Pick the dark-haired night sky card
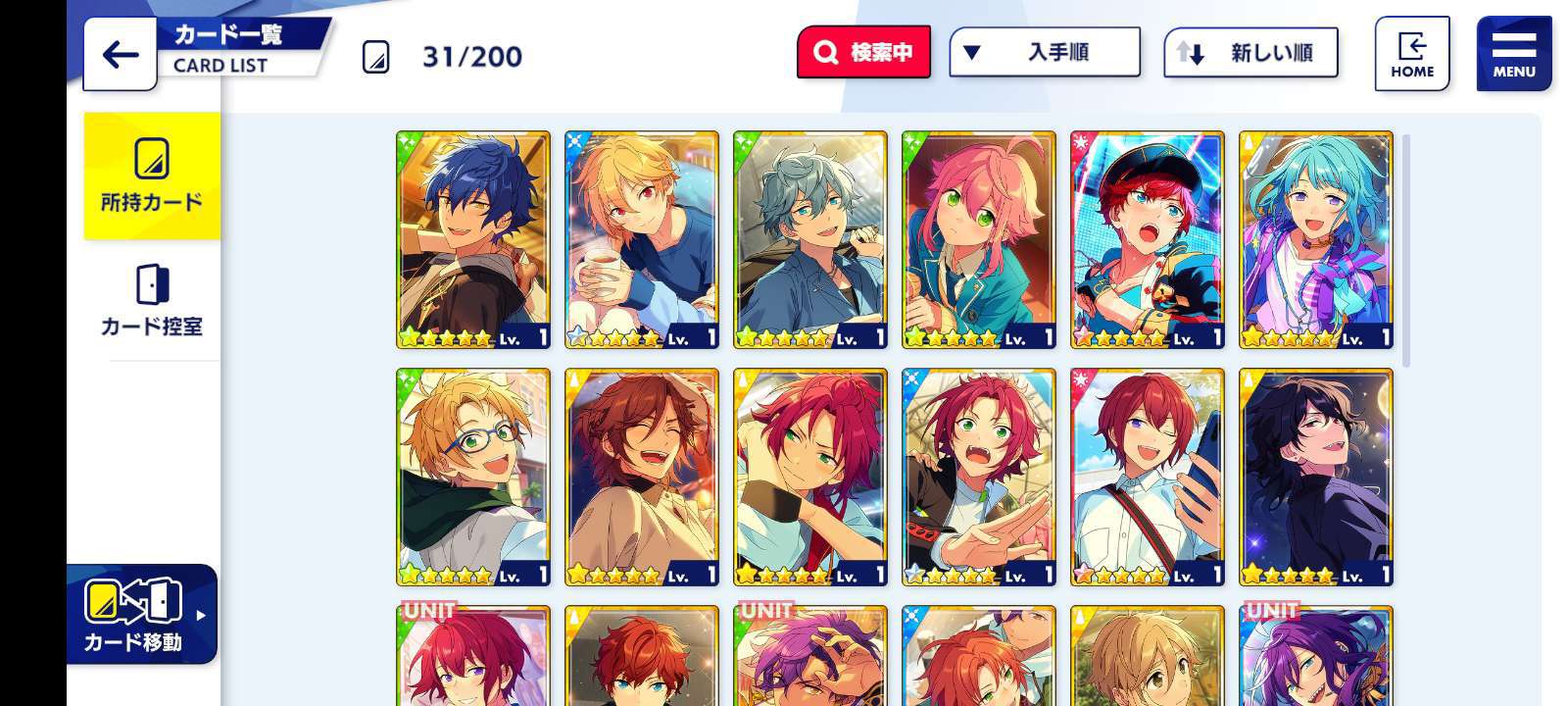The width and height of the screenshot is (1568, 706). (1316, 478)
